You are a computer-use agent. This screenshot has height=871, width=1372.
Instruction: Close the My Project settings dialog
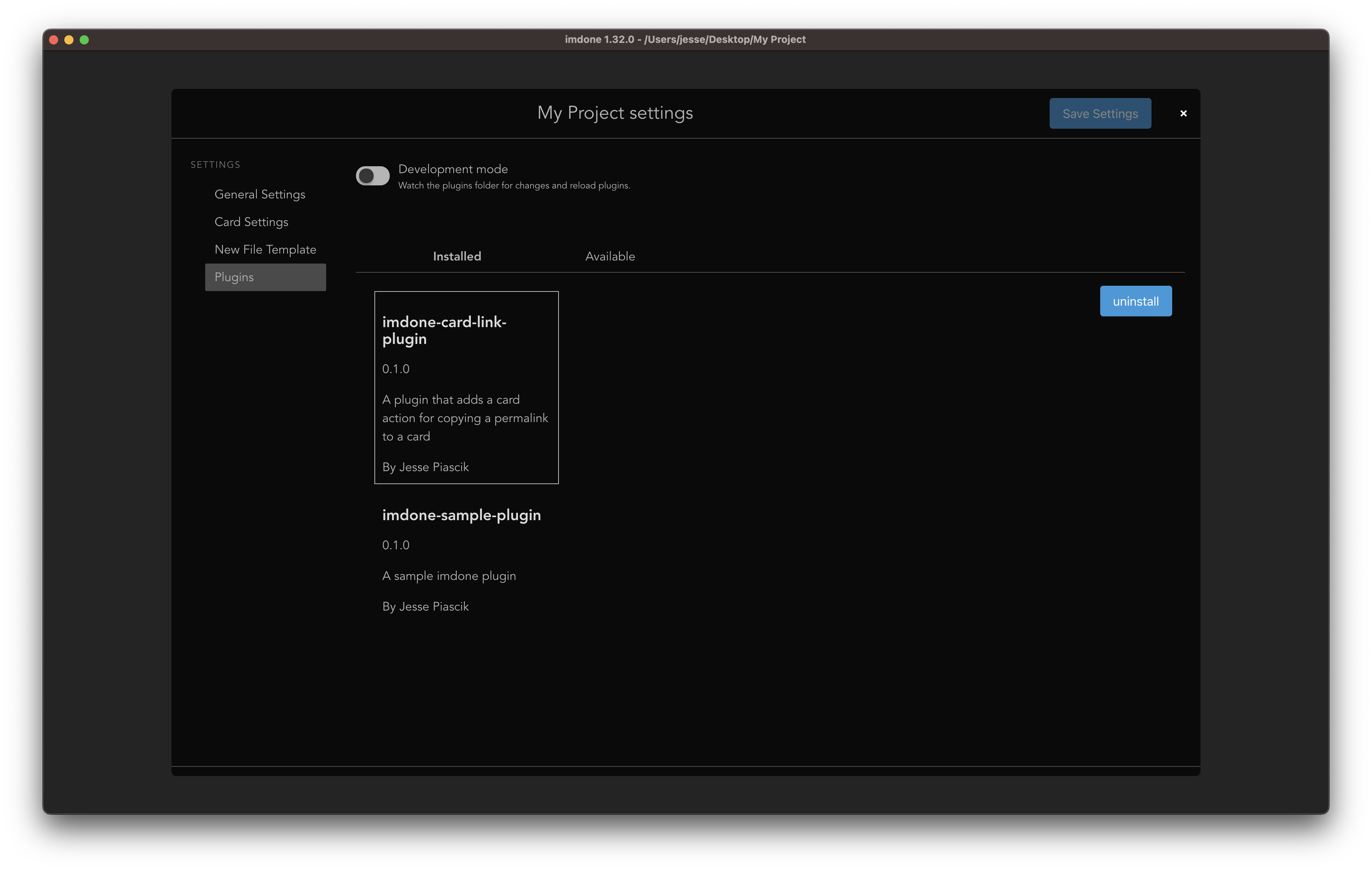coord(1183,113)
